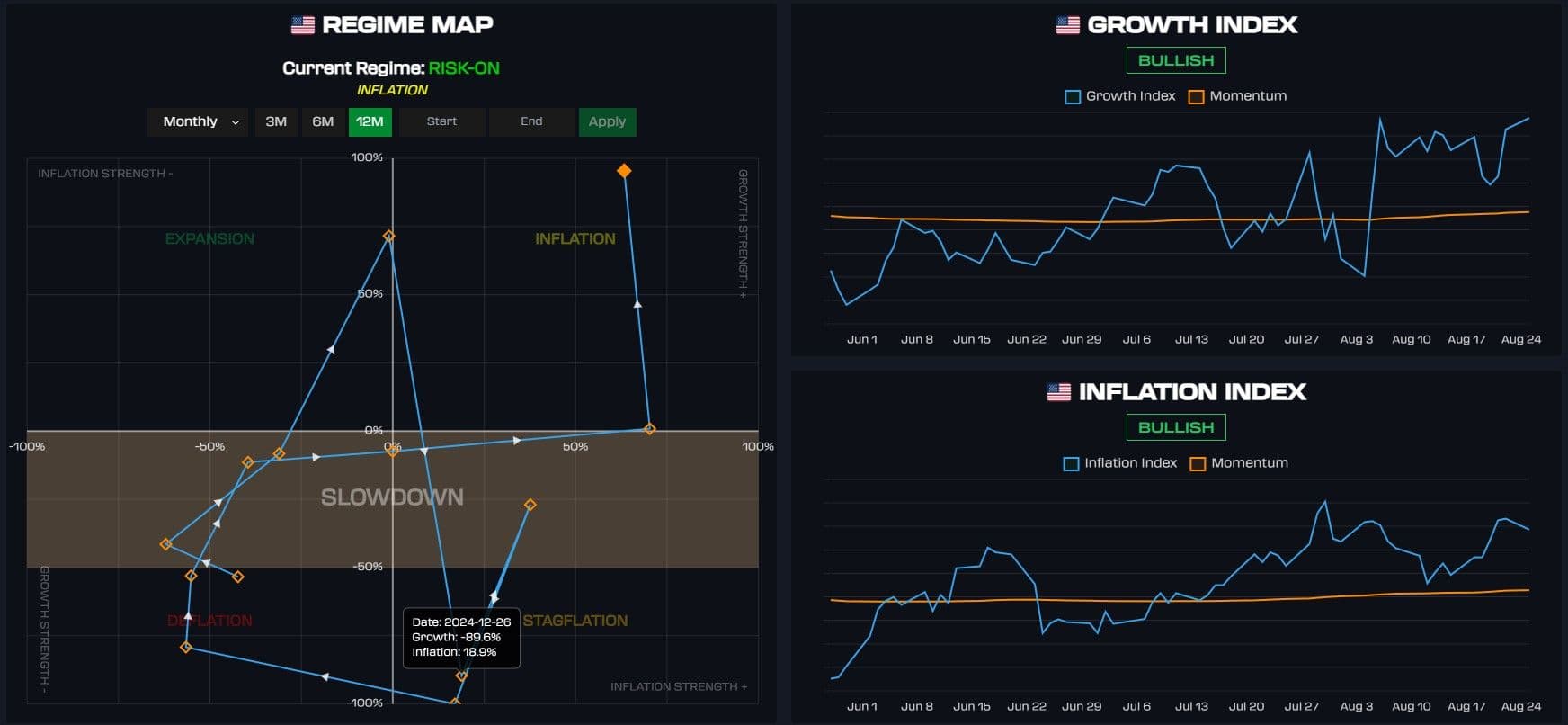Click the US flag icon beside Inflation Index
Viewport: 1568px width, 725px height.
(1059, 392)
